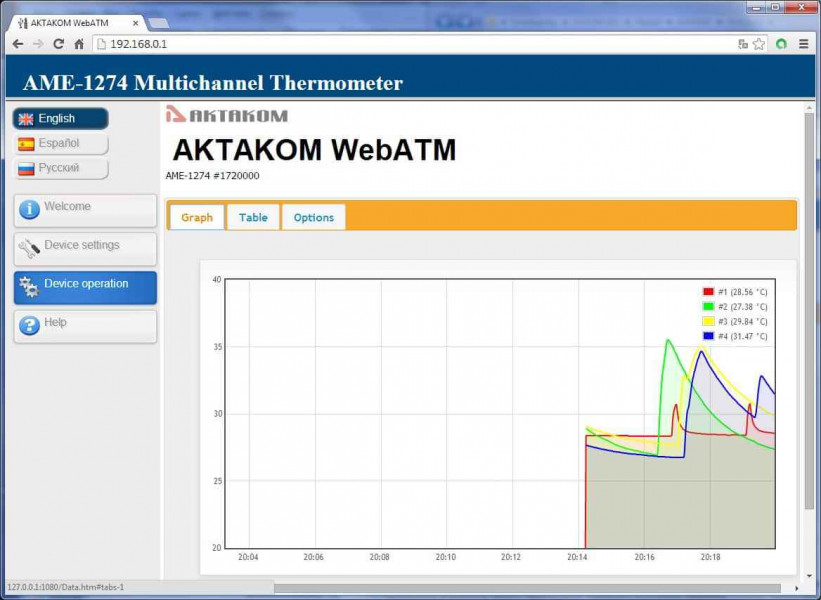Click the blue info icon beside Welcome
Image resolution: width=821 pixels, height=600 pixels.
(x=29, y=209)
